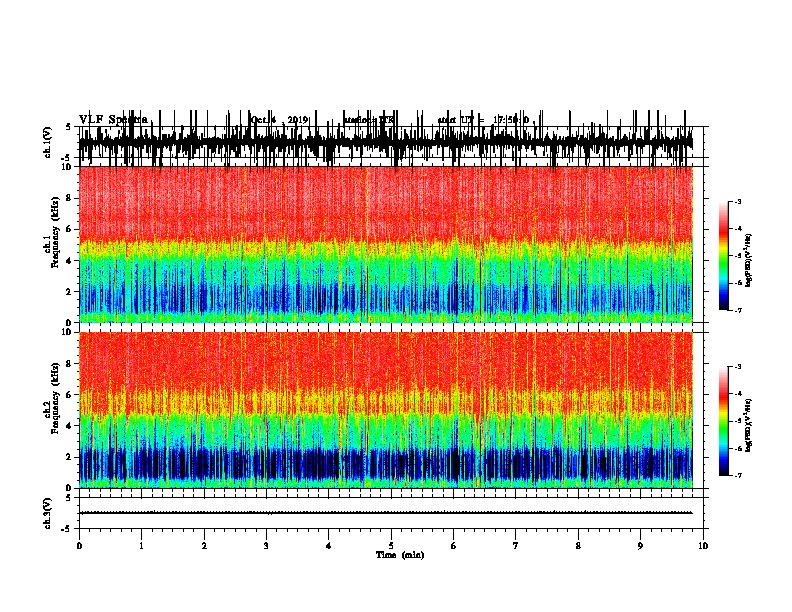Click time axis tick label '6'

[454, 546]
